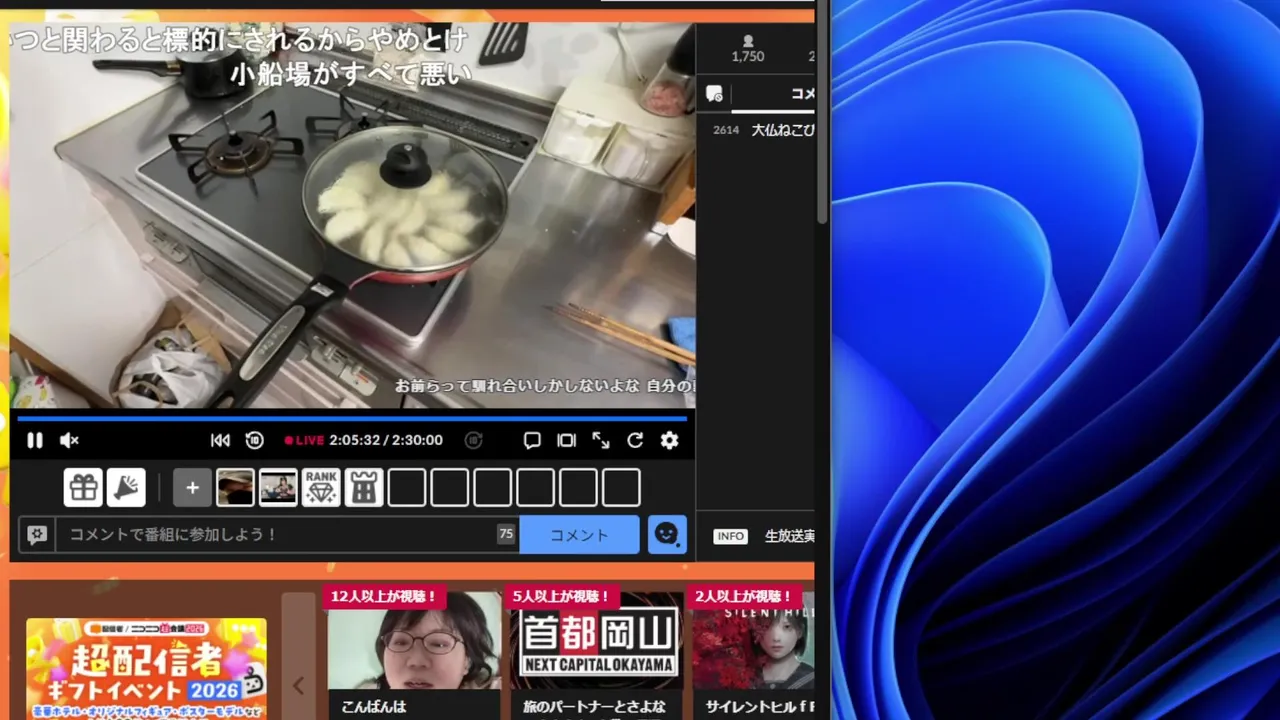Toggle comment overlay display
This screenshot has height=720, width=1280.
(x=532, y=440)
